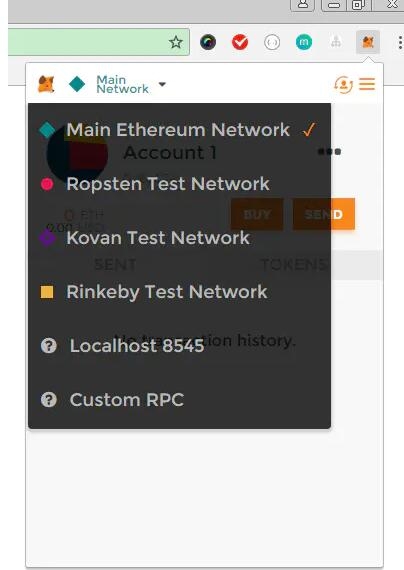Click the orange SEND button
This screenshot has width=404, height=570.
click(x=324, y=214)
